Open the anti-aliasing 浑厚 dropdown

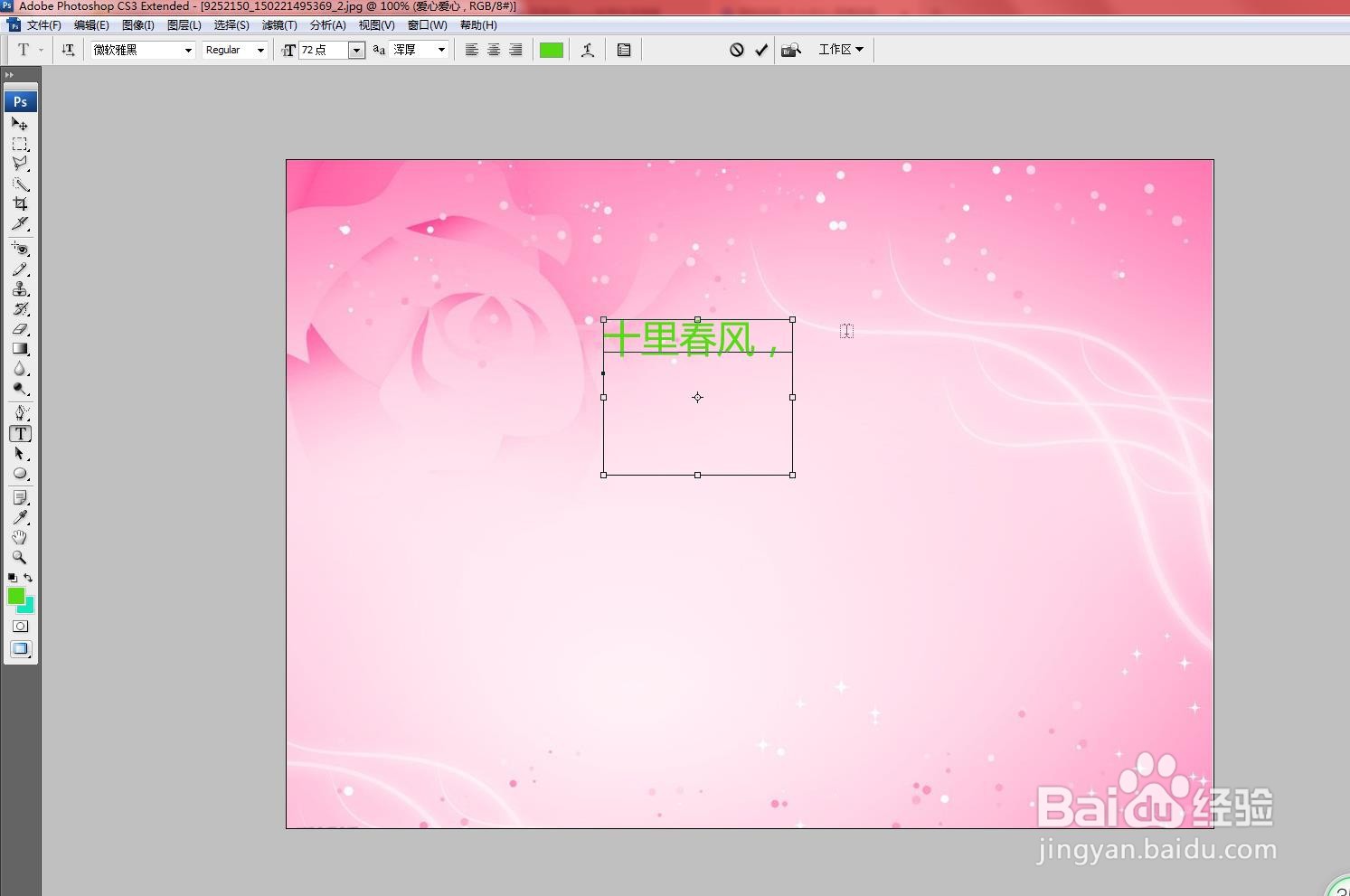pos(441,50)
